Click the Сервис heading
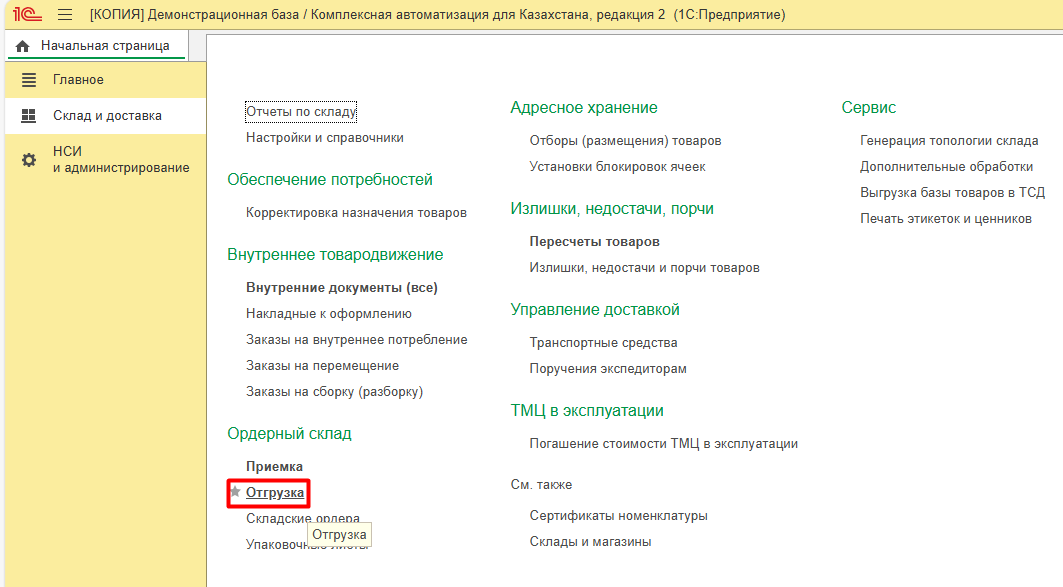1063x587 pixels. (868, 108)
